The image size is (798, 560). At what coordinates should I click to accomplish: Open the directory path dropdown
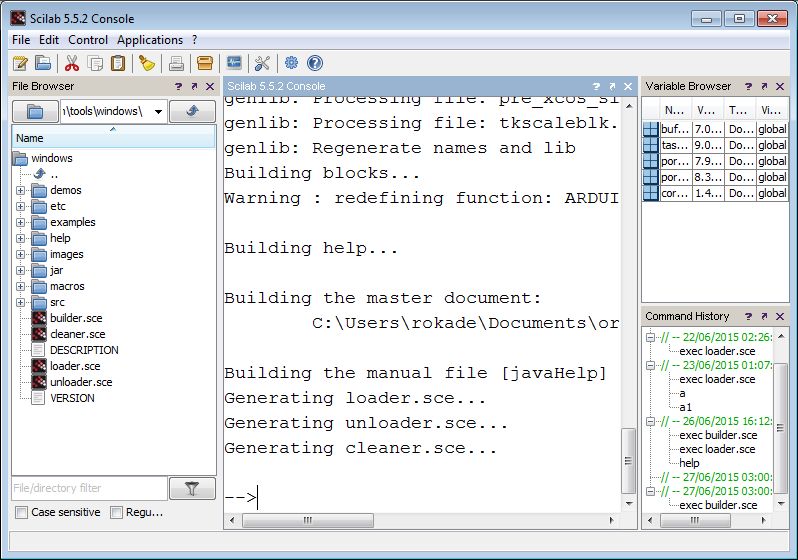coord(158,111)
